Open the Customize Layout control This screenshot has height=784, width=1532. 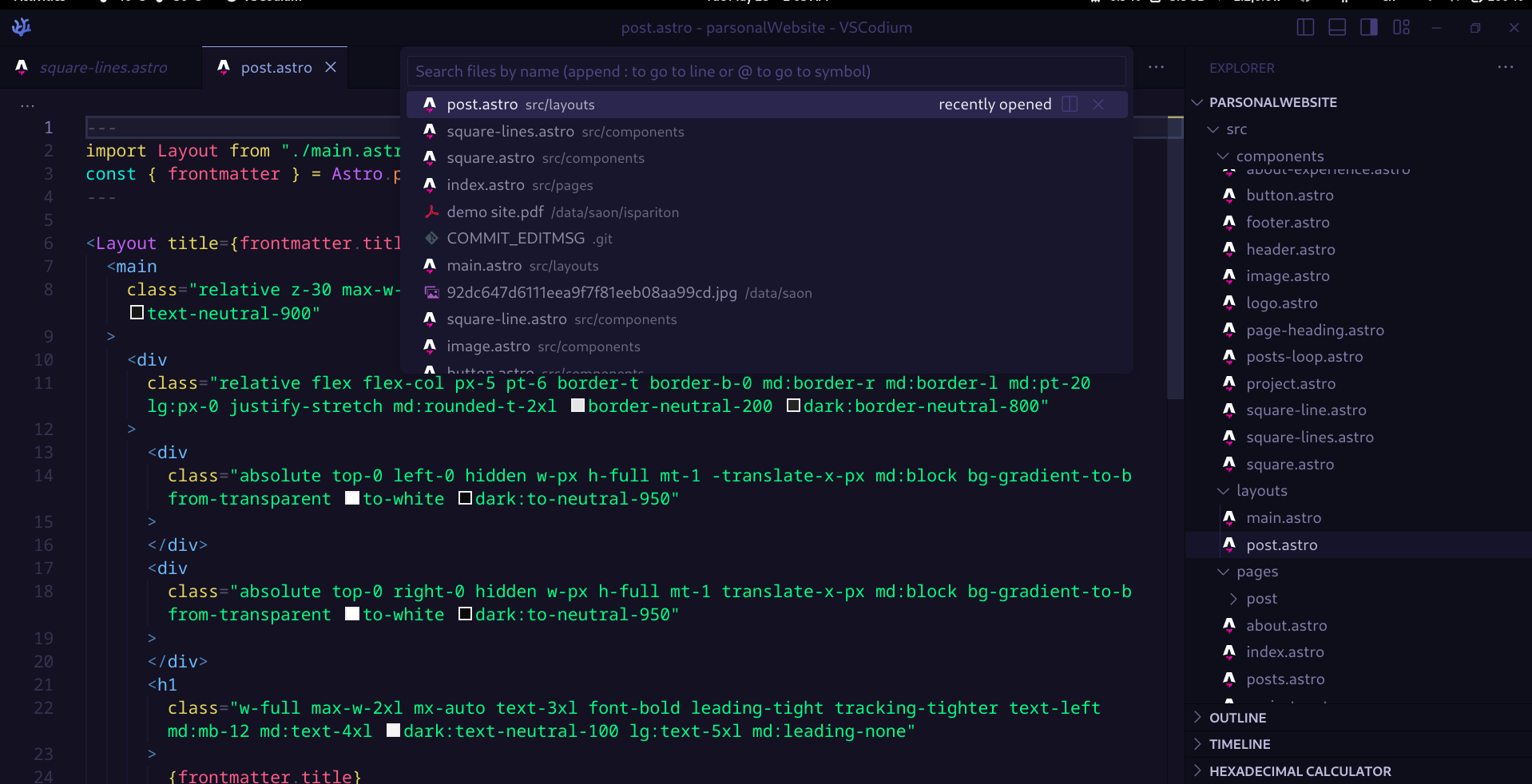(1400, 26)
